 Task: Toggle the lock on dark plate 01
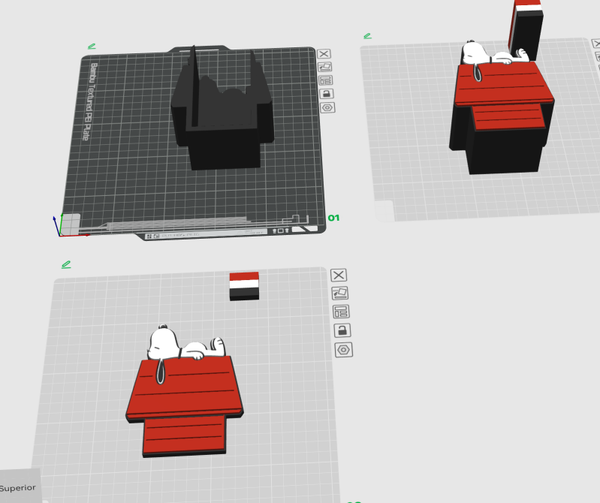click(326, 94)
